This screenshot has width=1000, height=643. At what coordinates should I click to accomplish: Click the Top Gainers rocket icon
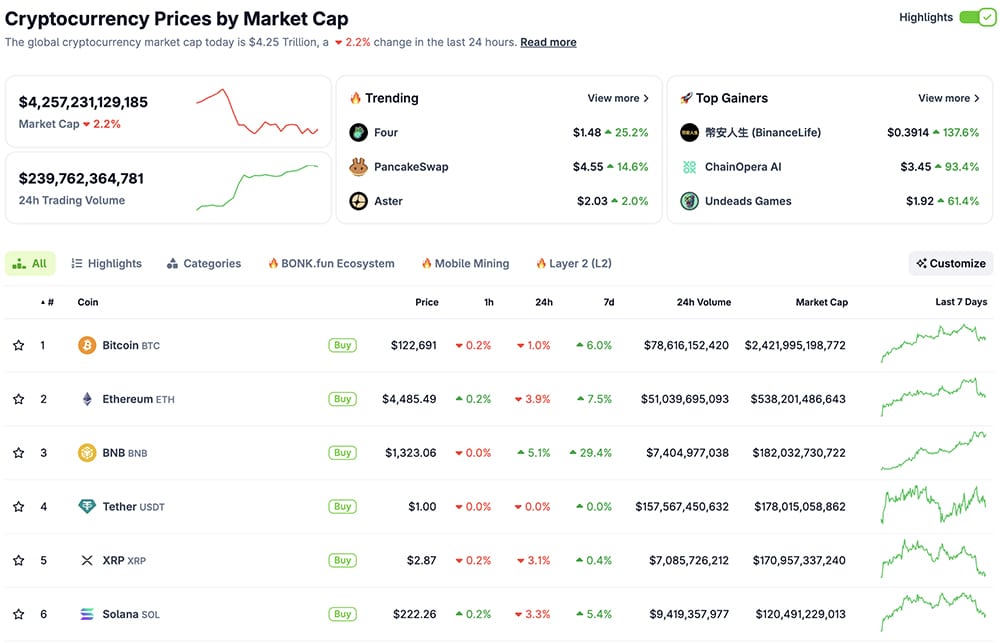point(687,97)
